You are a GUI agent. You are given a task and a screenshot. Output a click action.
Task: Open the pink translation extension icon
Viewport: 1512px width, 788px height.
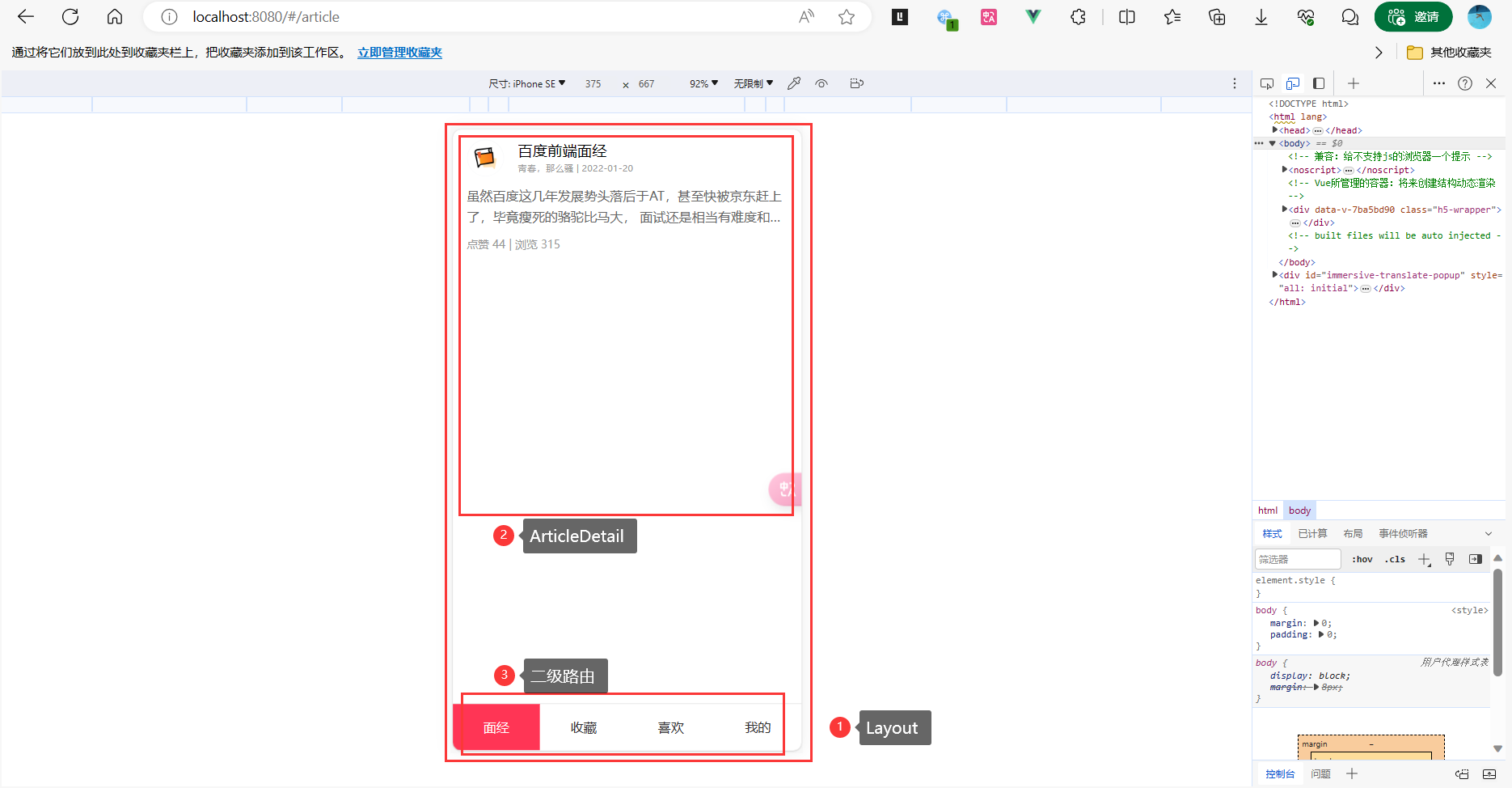(x=989, y=17)
